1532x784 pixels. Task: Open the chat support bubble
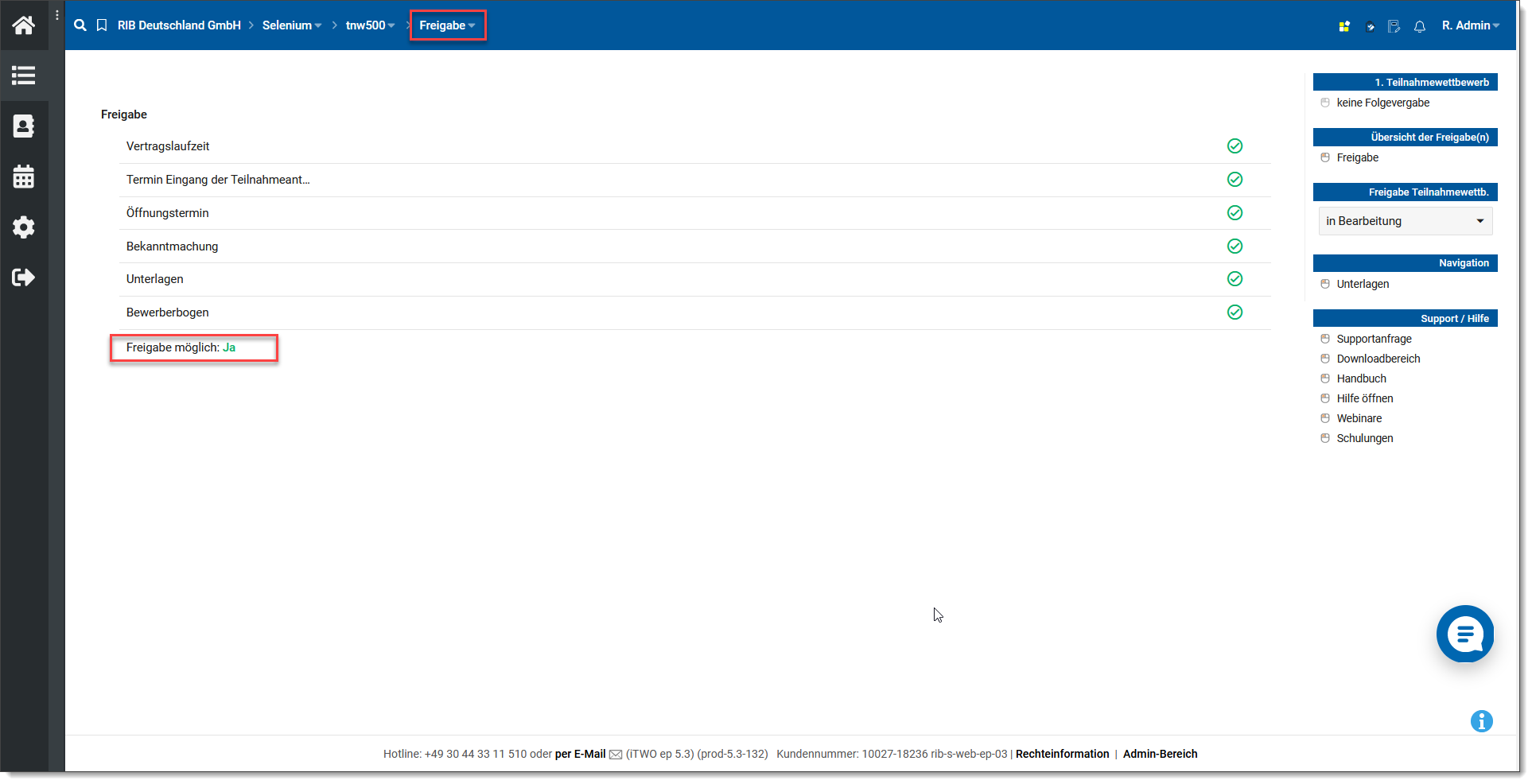[x=1465, y=634]
